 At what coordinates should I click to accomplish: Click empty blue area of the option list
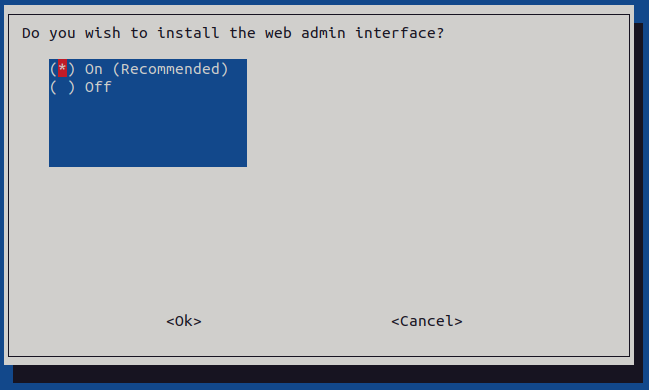(x=148, y=132)
